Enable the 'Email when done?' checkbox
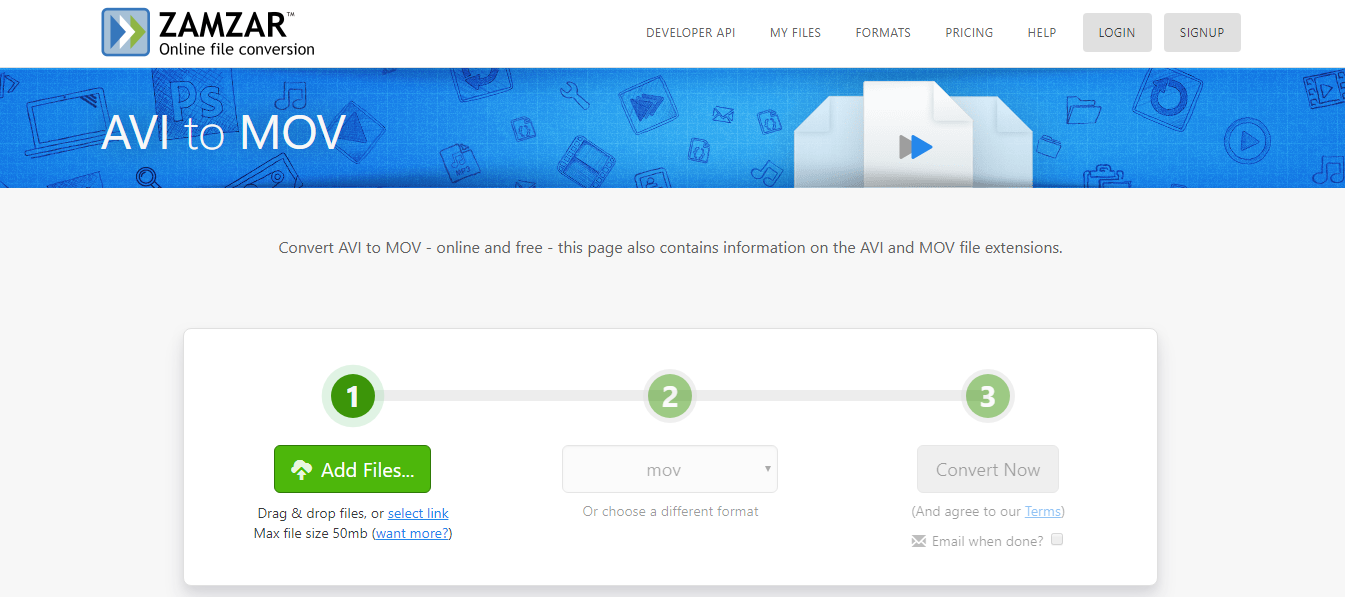The width and height of the screenshot is (1345, 597). point(1057,540)
